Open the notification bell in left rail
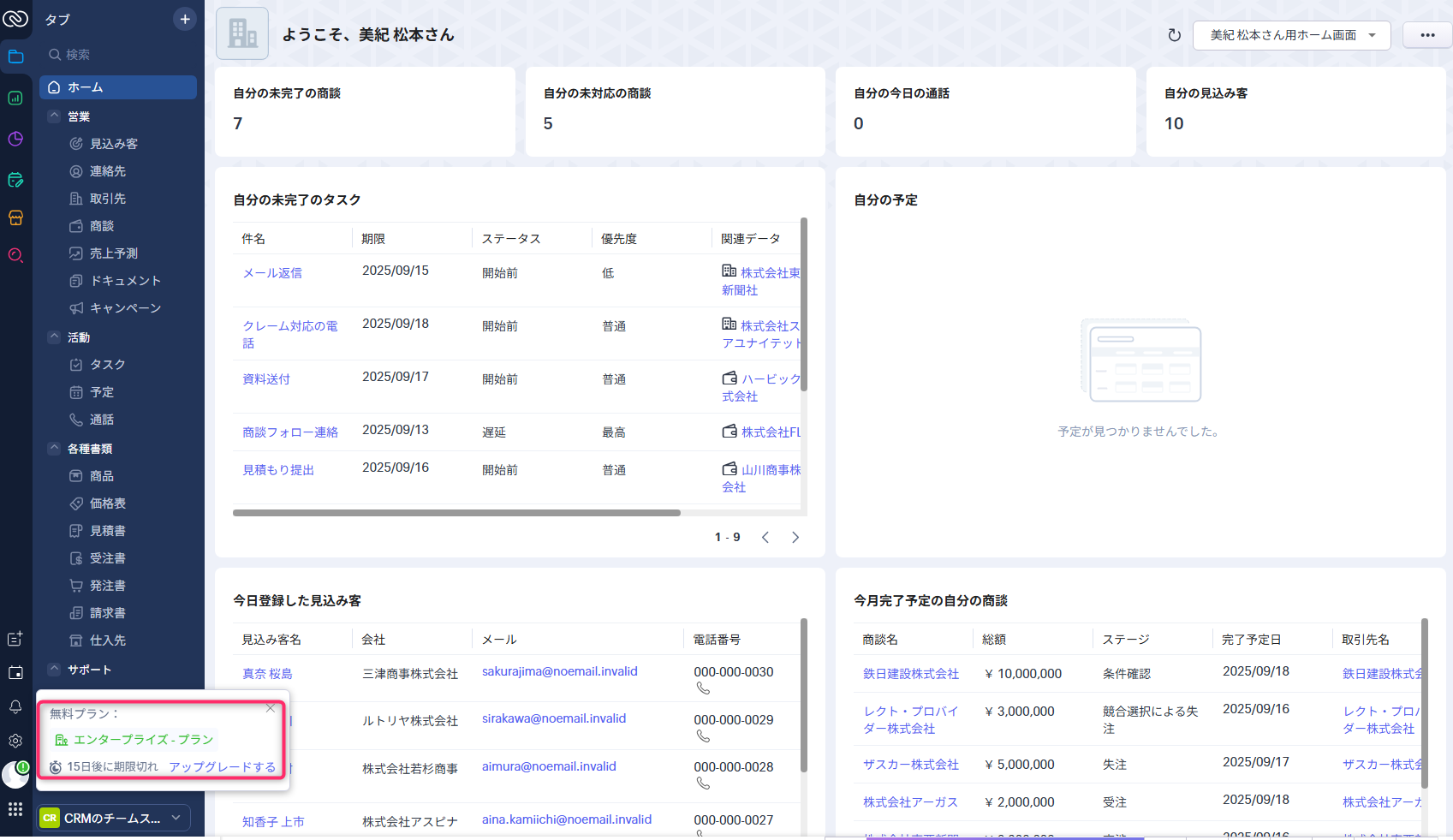 [x=15, y=706]
